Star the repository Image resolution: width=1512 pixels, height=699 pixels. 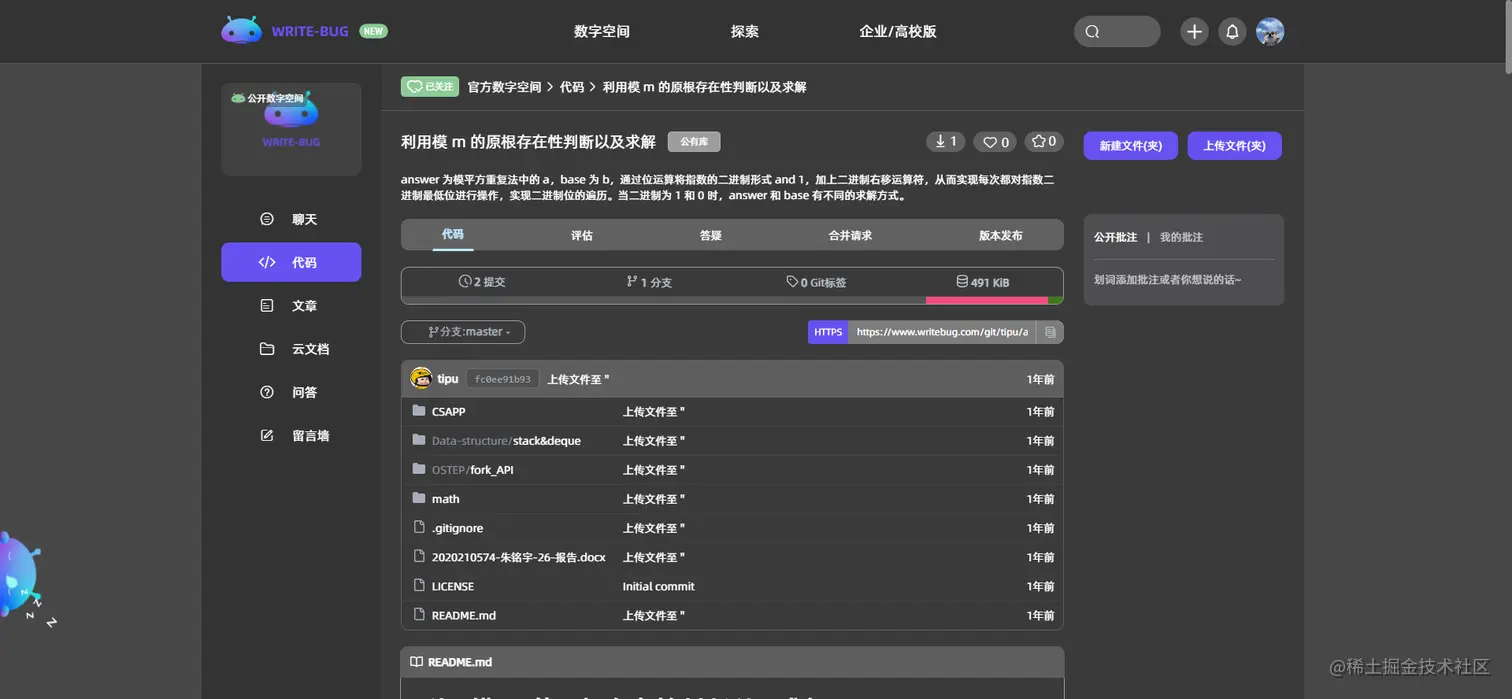[x=1043, y=141]
